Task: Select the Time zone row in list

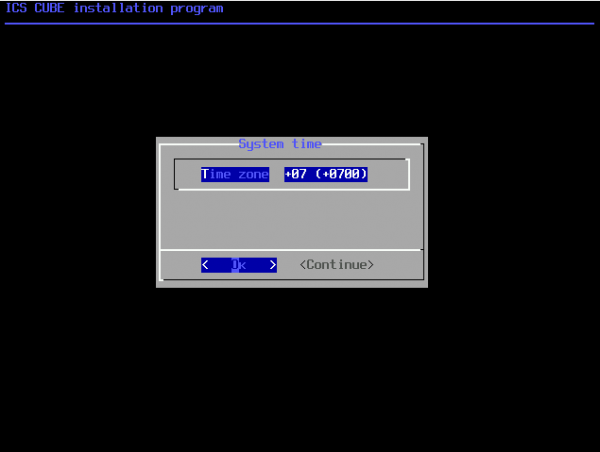Action: pos(291,174)
